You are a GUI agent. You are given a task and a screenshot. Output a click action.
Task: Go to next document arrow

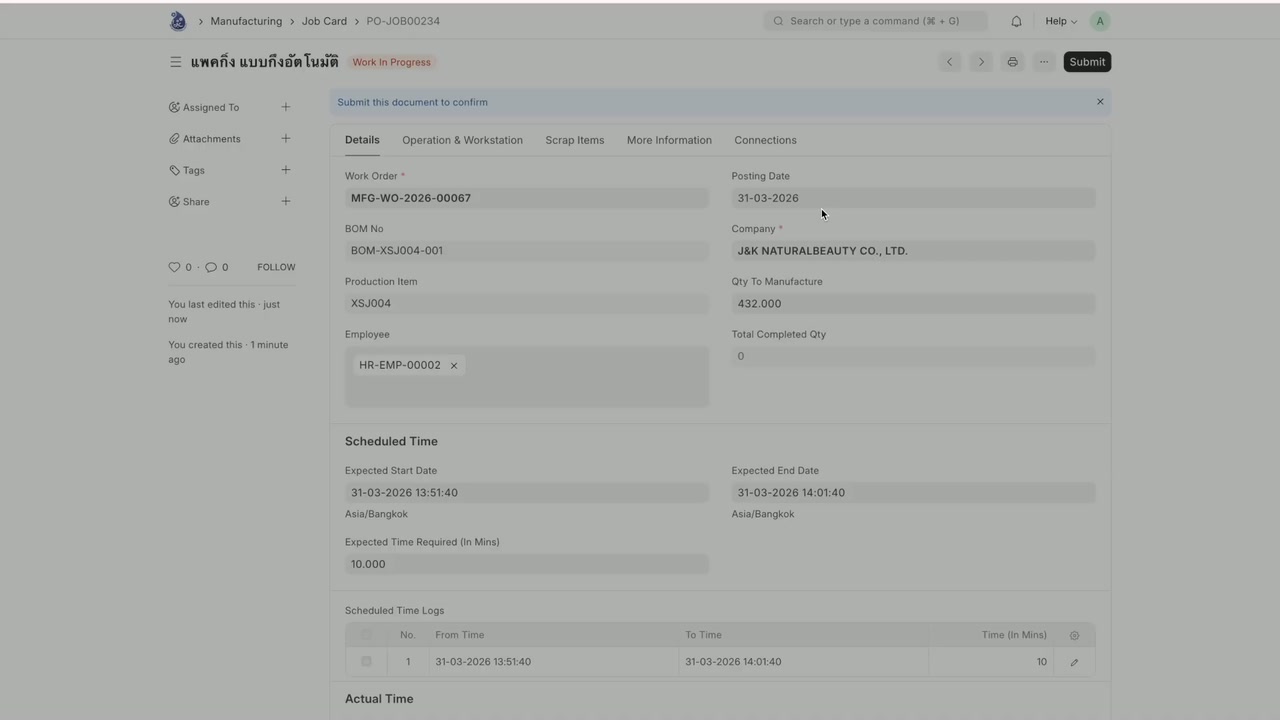(981, 62)
